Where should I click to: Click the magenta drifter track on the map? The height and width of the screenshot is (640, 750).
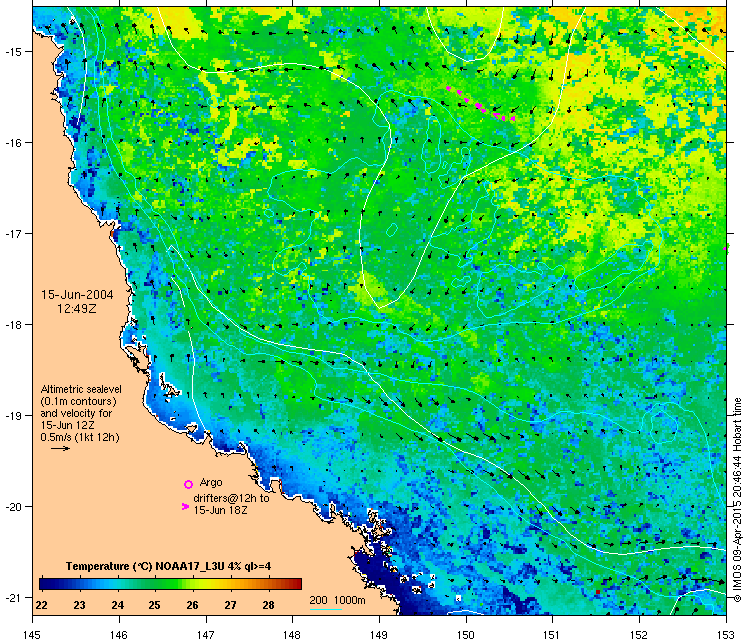(480, 104)
